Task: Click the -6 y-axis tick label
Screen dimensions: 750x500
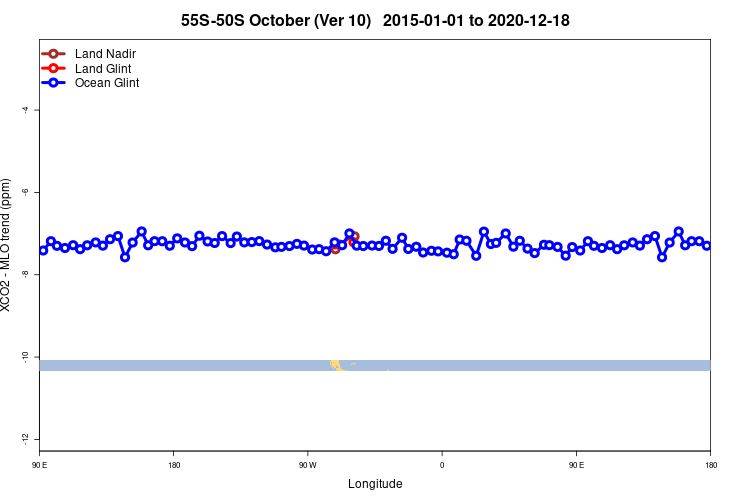Action: coord(25,192)
